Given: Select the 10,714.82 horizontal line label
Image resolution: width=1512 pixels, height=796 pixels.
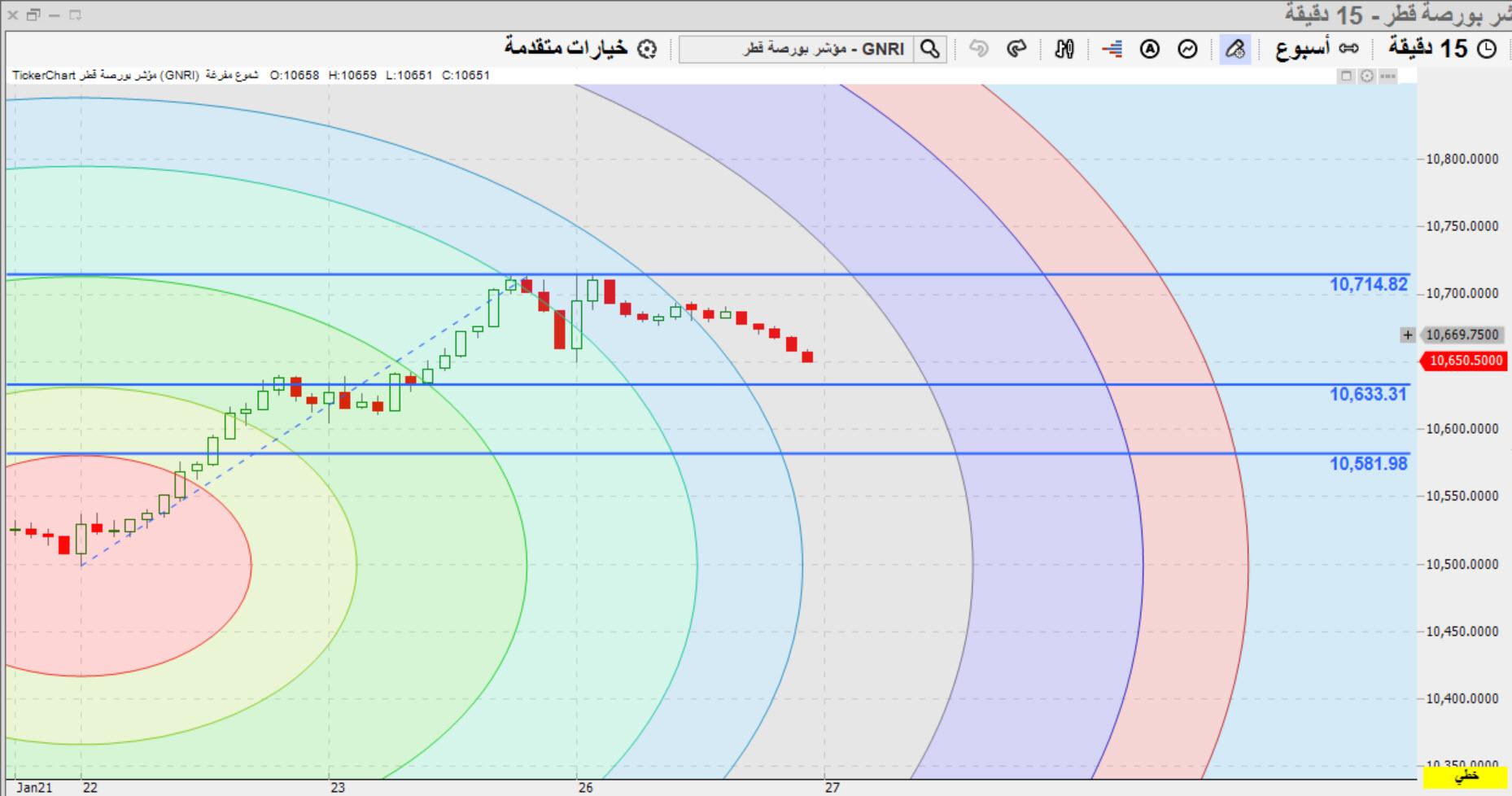Looking at the screenshot, I should point(1368,284).
